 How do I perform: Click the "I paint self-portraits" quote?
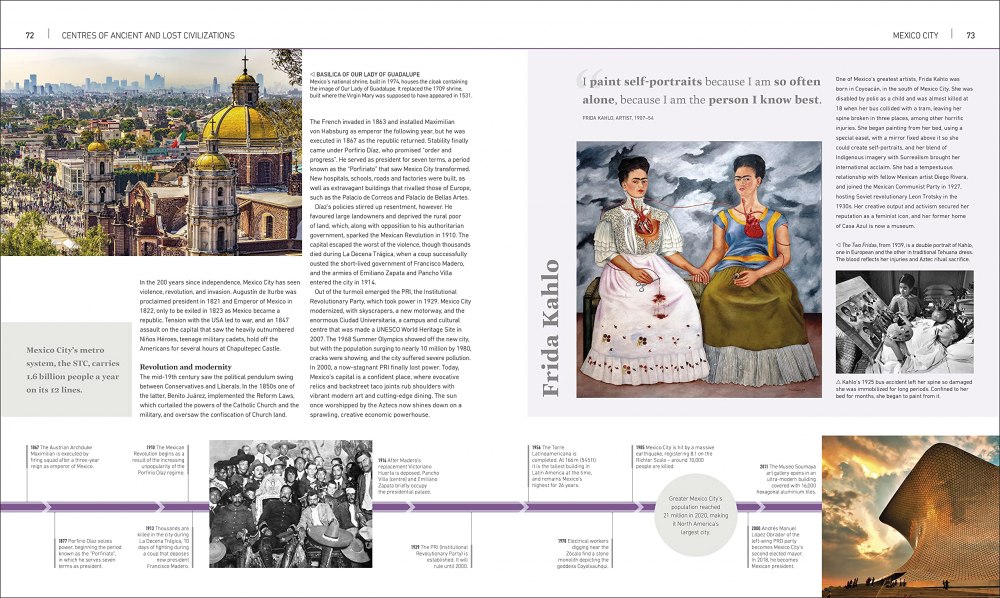pyautogui.click(x=701, y=91)
